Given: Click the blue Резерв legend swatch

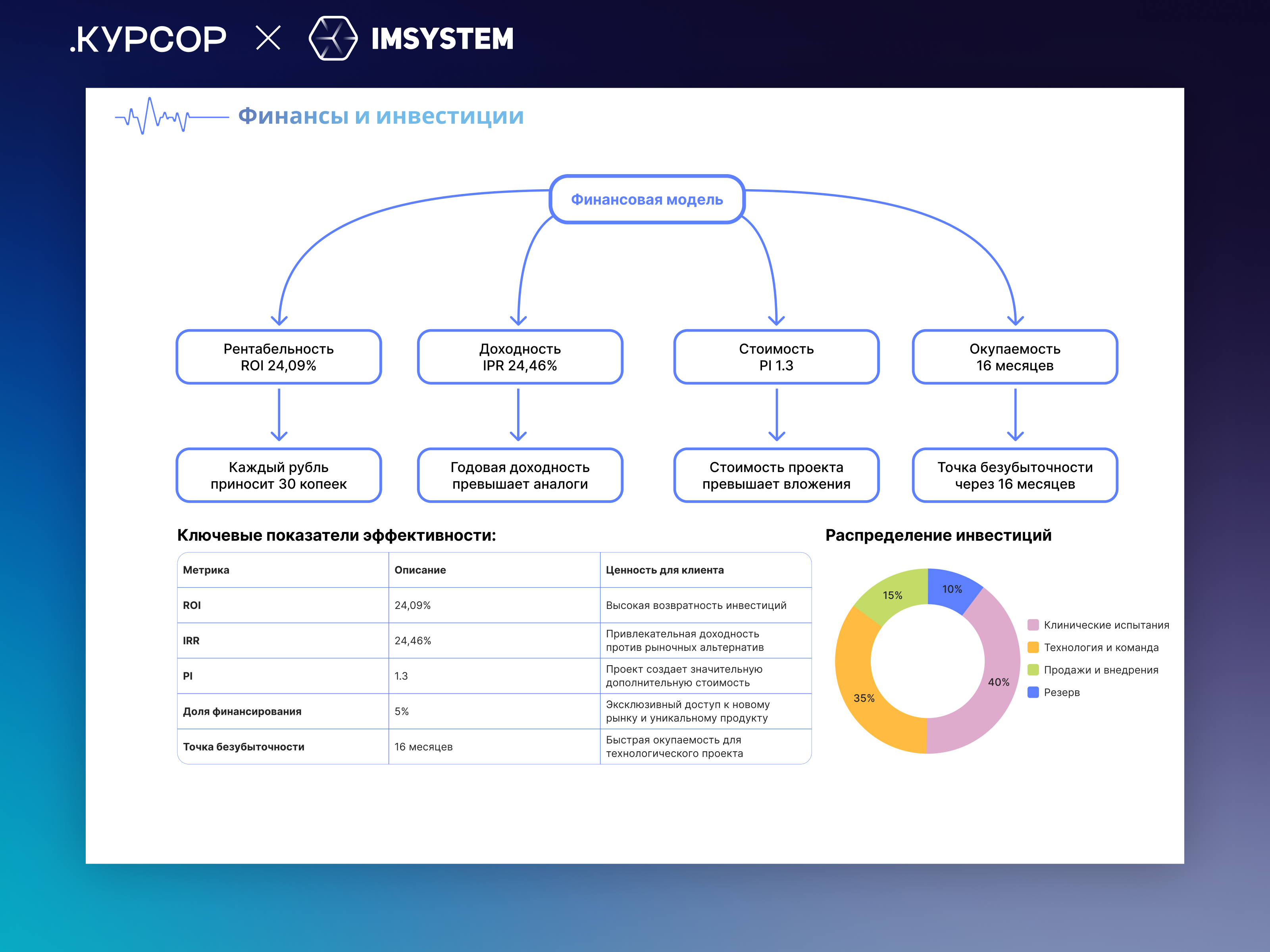Looking at the screenshot, I should pyautogui.click(x=1033, y=692).
